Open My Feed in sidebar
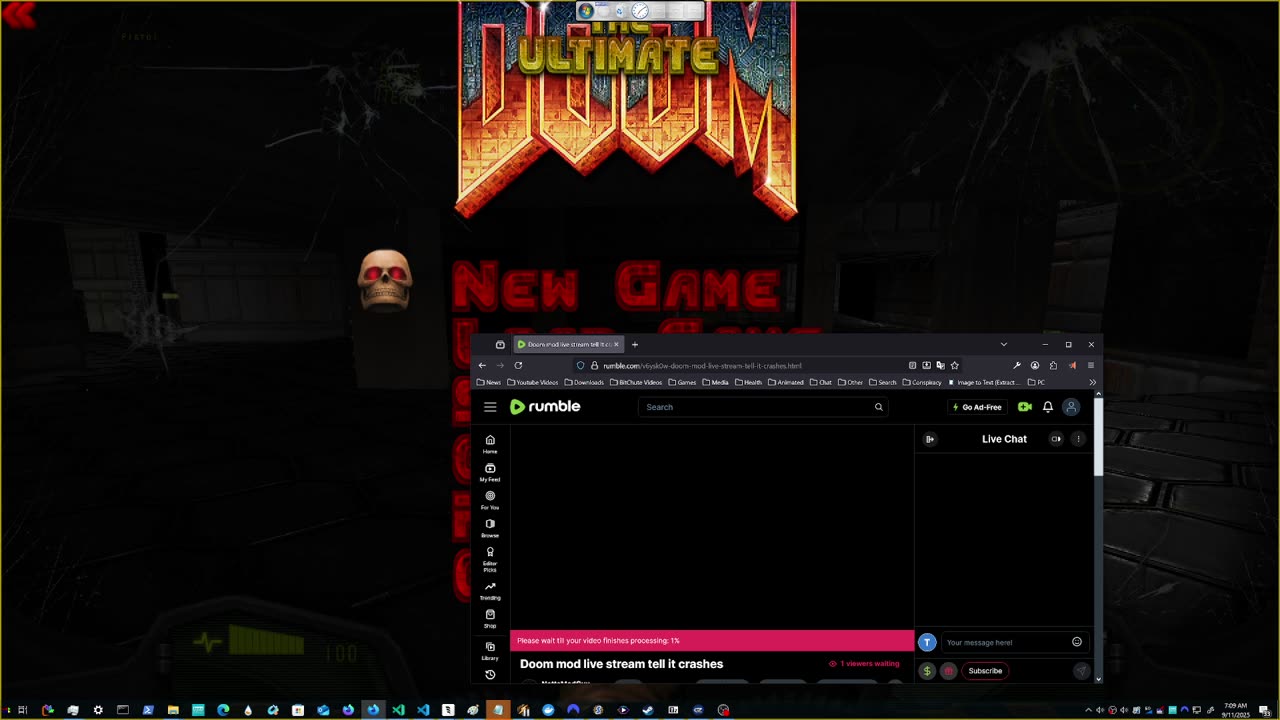Screen dimensions: 1280x720 point(490,472)
